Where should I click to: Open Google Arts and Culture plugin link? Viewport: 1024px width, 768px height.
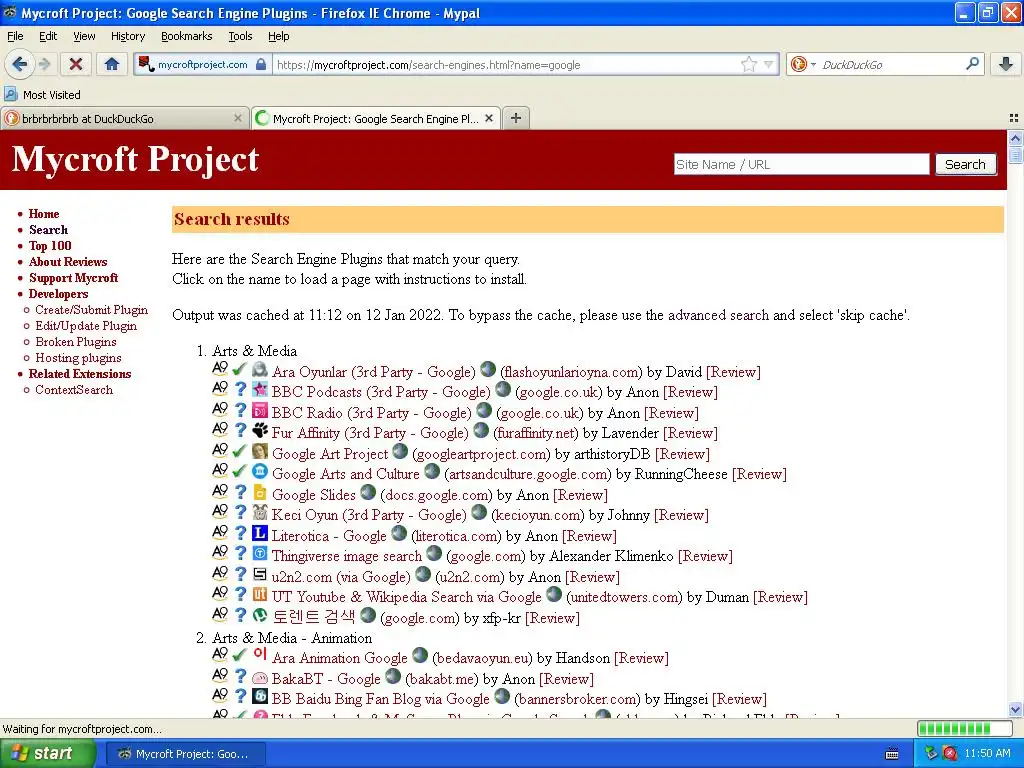[345, 474]
